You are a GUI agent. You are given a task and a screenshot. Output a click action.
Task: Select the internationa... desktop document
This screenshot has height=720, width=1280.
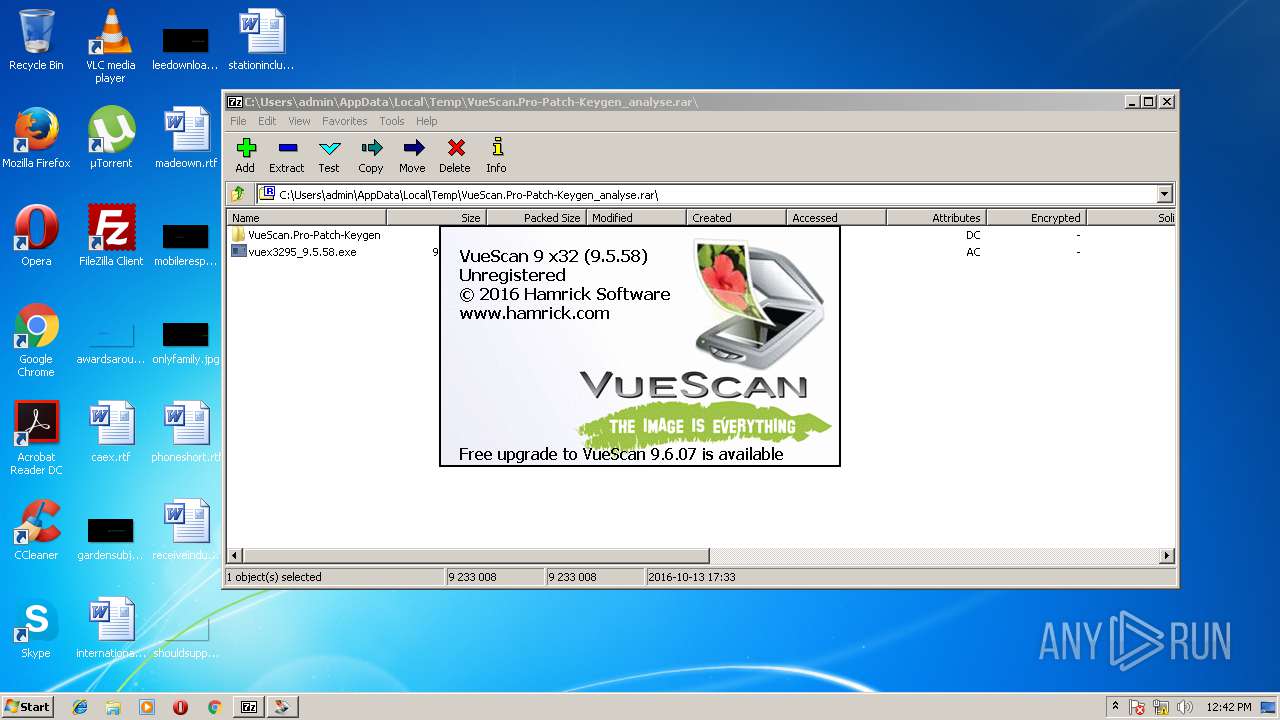pyautogui.click(x=110, y=628)
